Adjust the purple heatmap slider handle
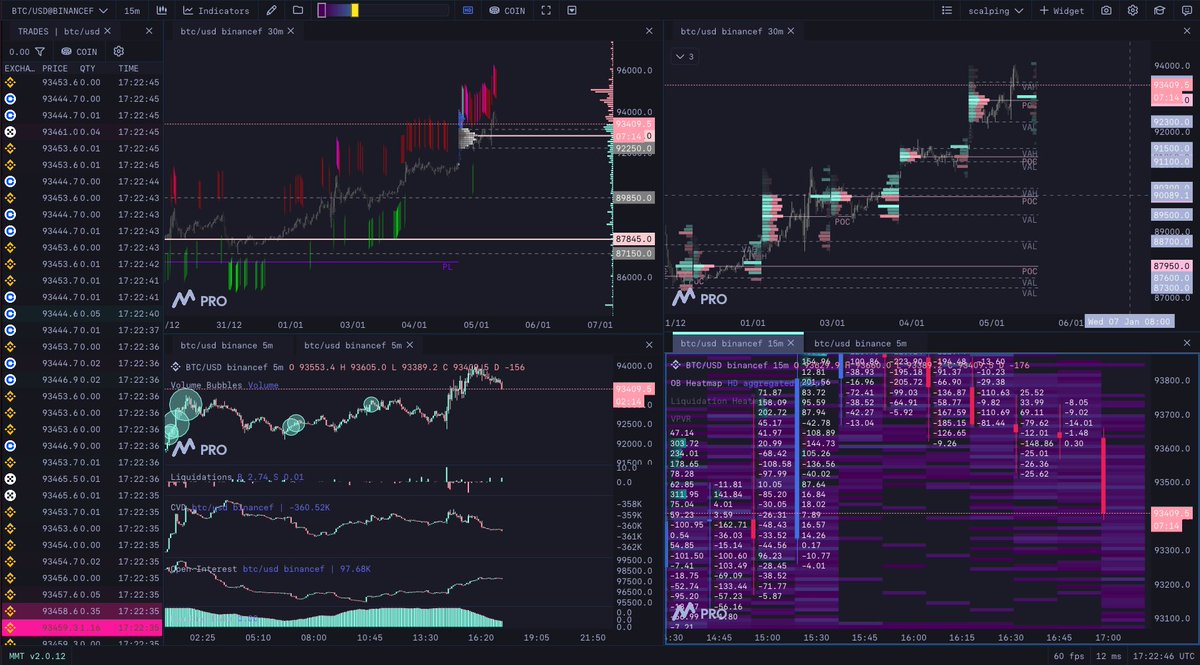 [321, 10]
